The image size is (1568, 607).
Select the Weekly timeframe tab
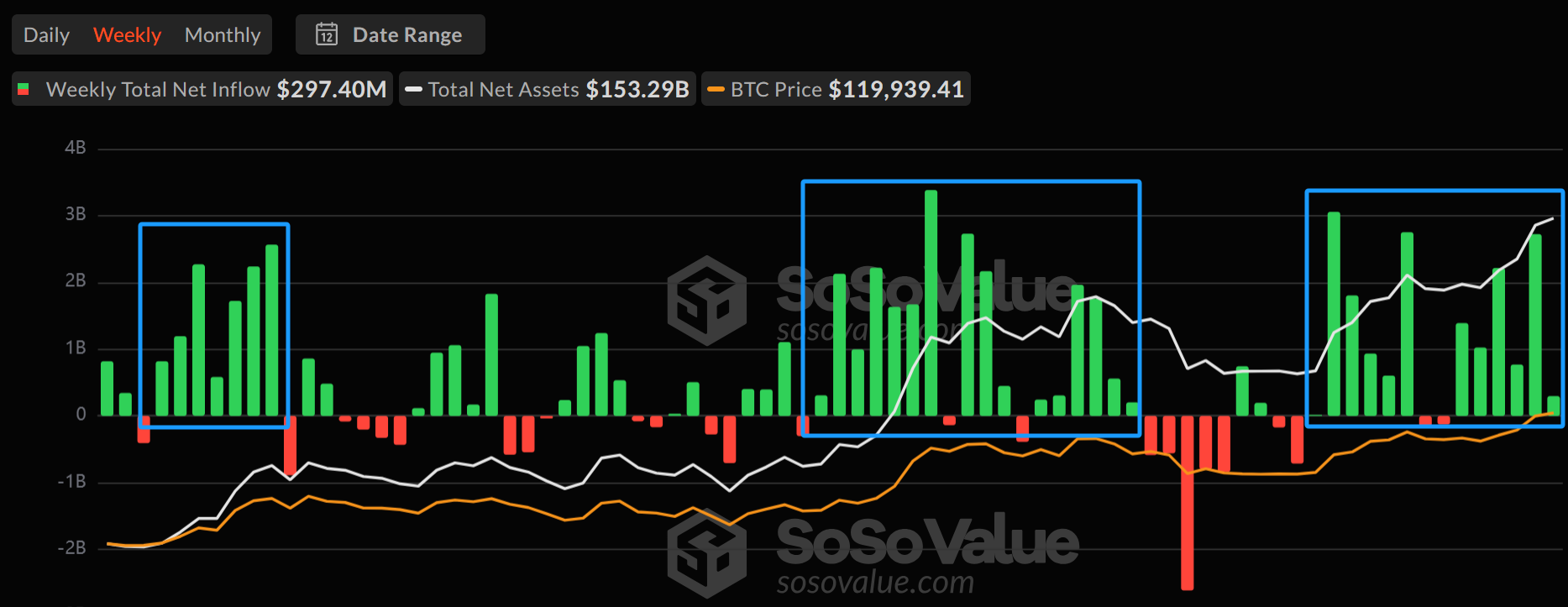click(127, 35)
